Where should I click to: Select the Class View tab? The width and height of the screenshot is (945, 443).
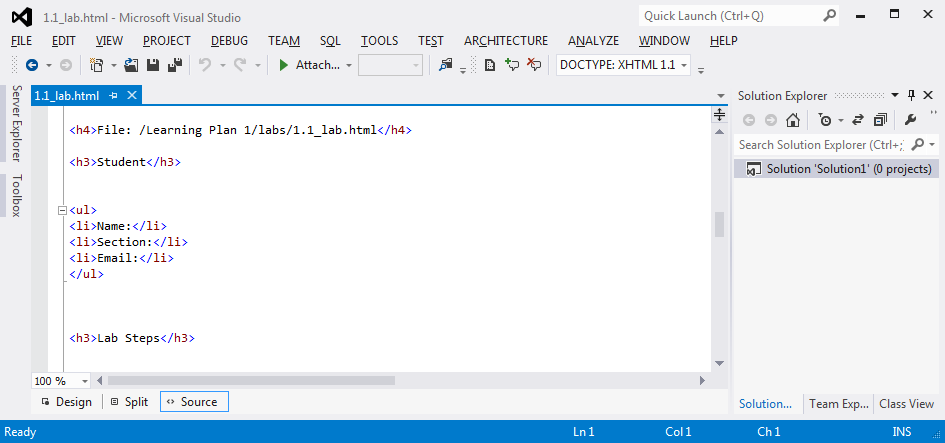pyautogui.click(x=906, y=404)
